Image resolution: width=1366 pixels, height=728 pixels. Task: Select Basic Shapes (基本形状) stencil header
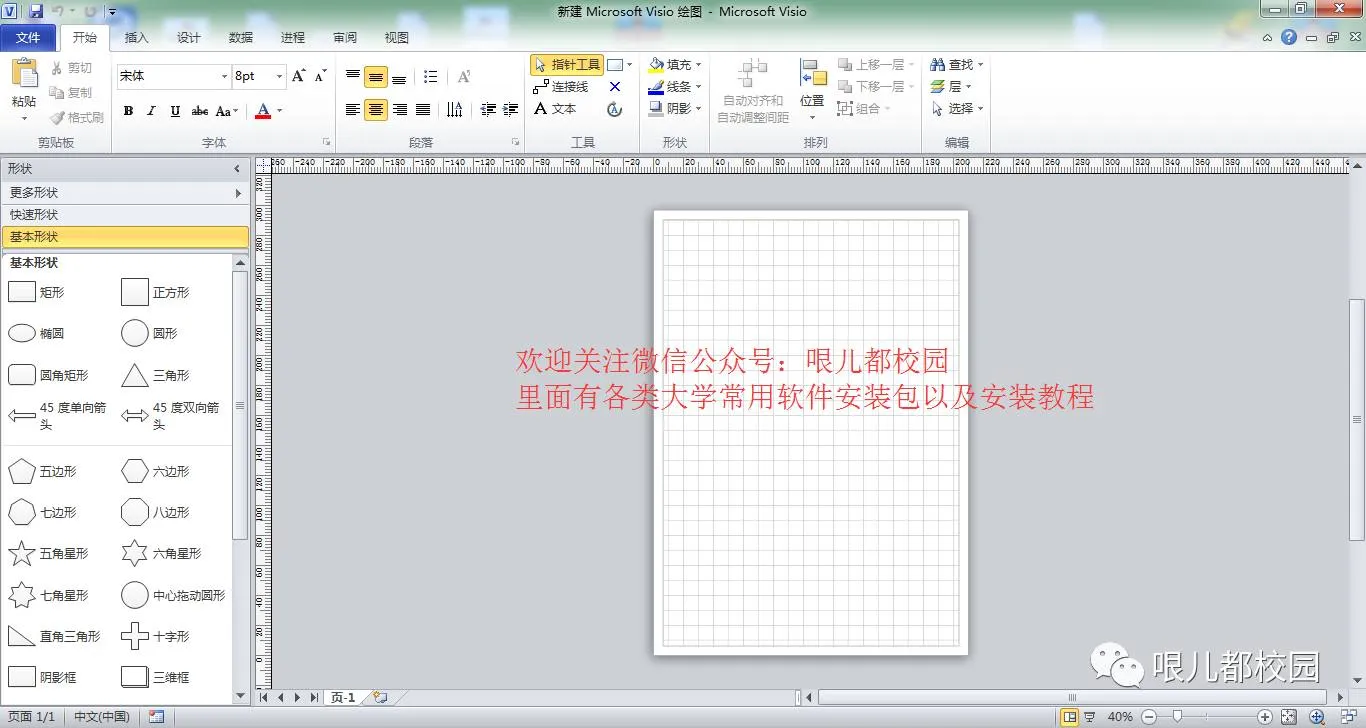point(125,237)
